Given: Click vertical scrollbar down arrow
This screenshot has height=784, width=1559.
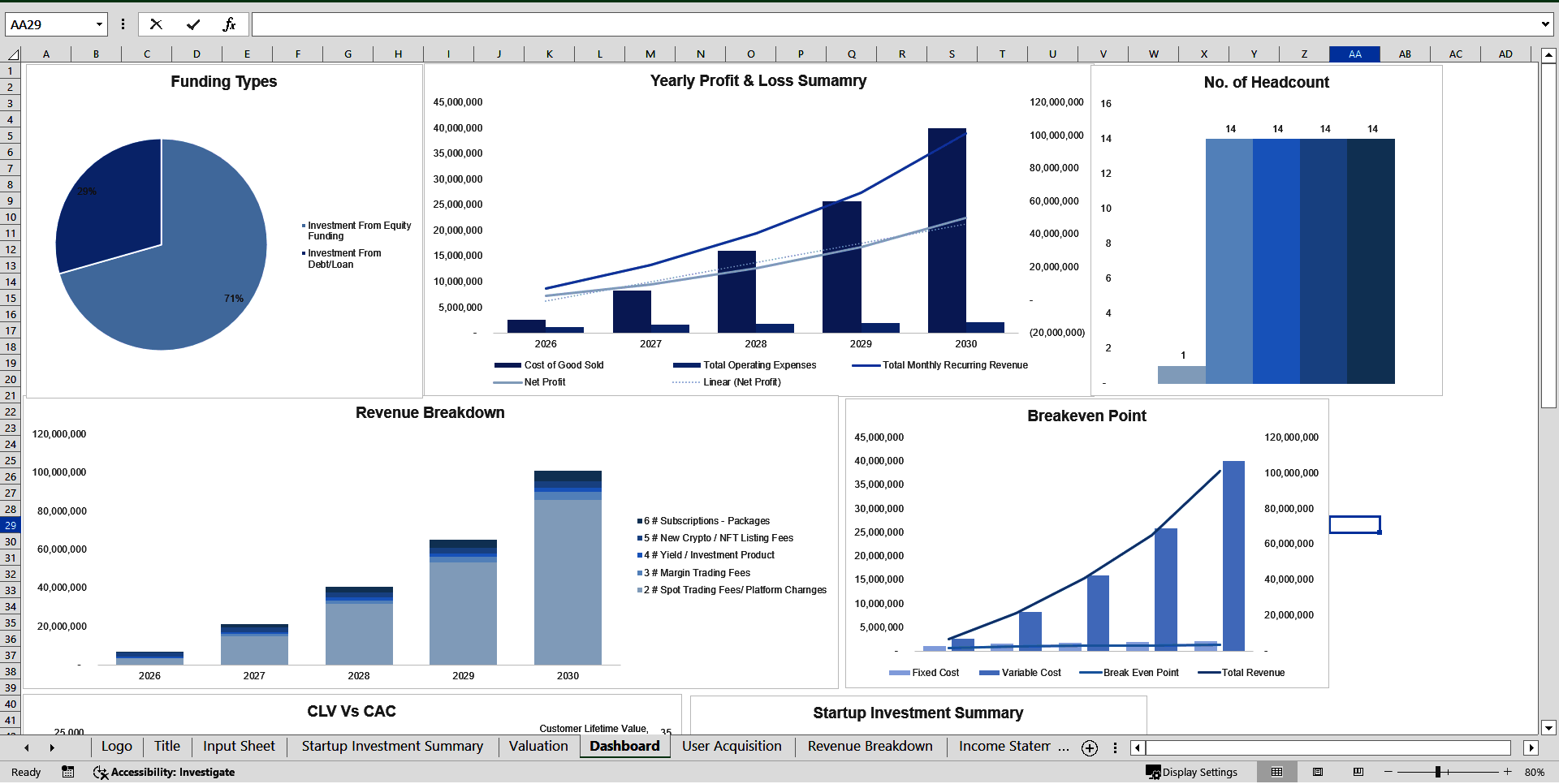Looking at the screenshot, I should pos(1548,728).
